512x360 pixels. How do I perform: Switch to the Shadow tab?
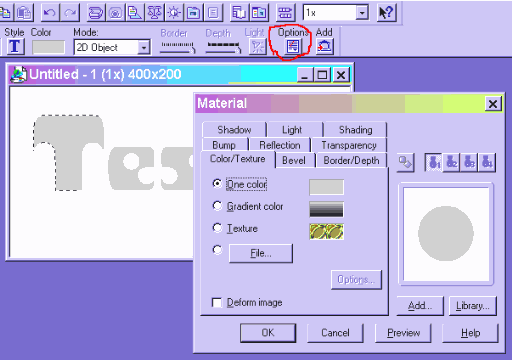pos(234,130)
